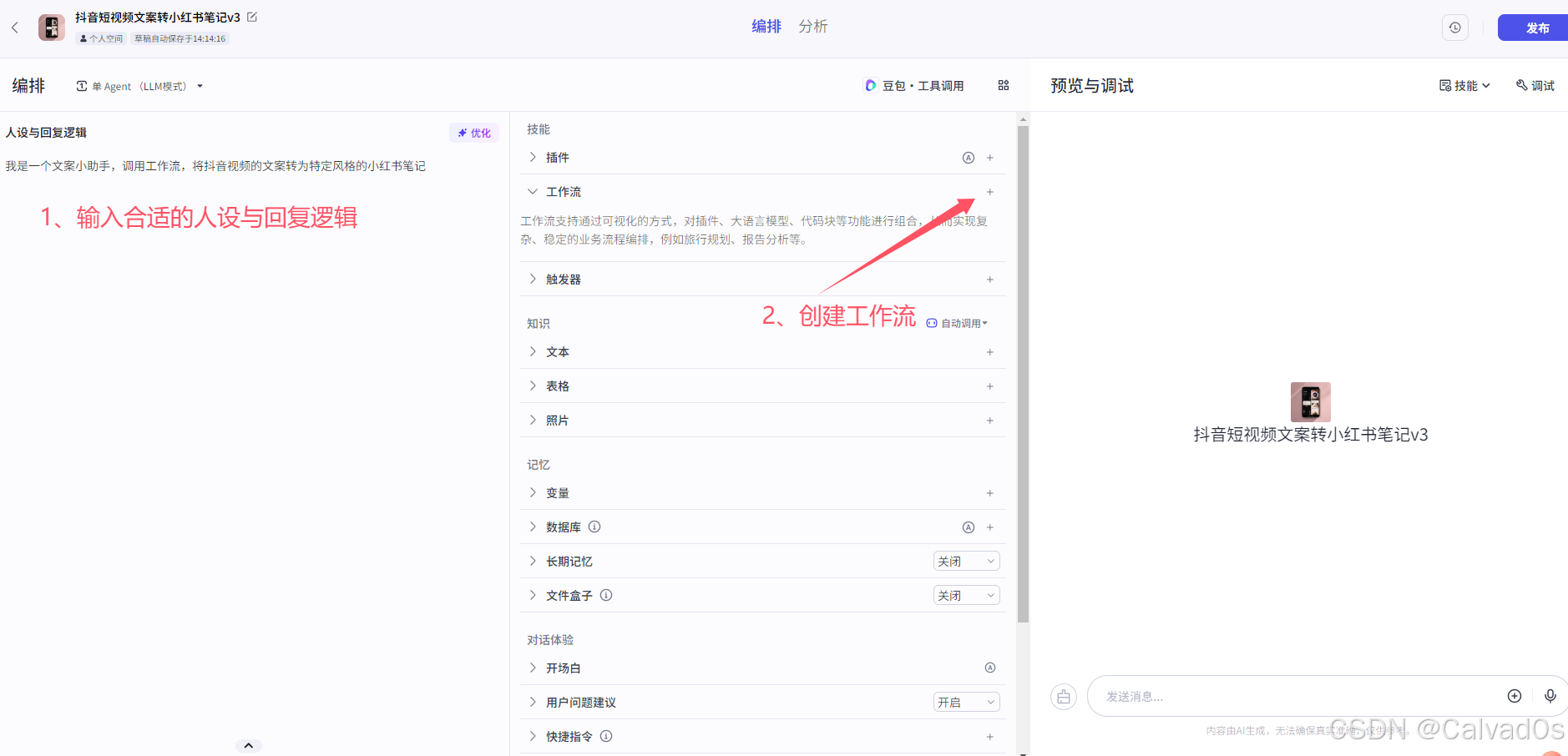Open the 豆包·工具调用 model selector
This screenshot has width=1568, height=756.
[x=914, y=86]
